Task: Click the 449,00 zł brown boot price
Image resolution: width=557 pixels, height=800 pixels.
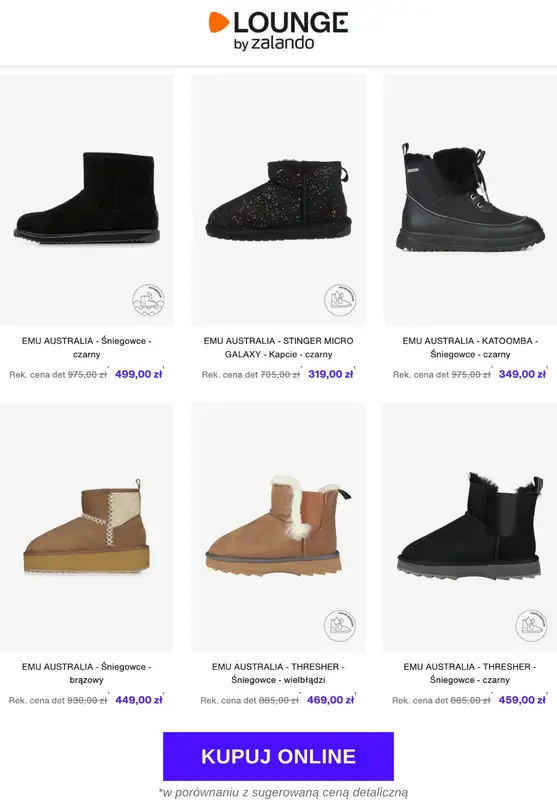Action: click(x=139, y=700)
